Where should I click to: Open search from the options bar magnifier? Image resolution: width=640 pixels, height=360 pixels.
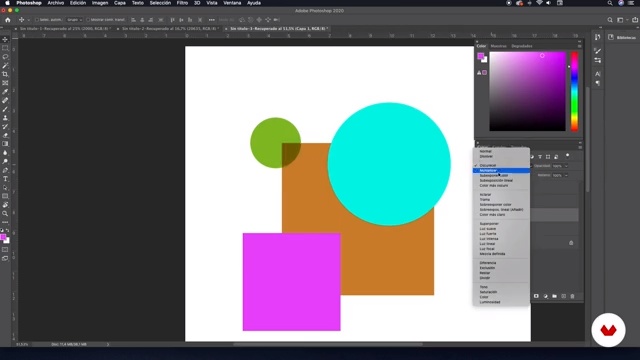click(610, 20)
